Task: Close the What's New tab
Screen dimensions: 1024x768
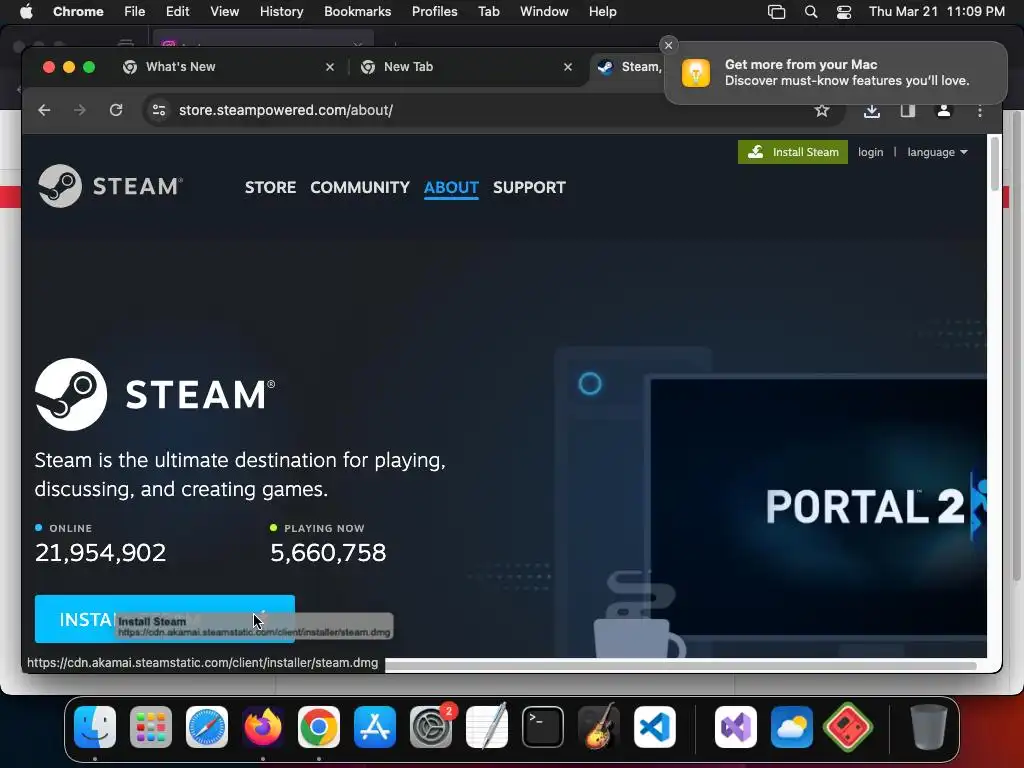Action: point(330,67)
